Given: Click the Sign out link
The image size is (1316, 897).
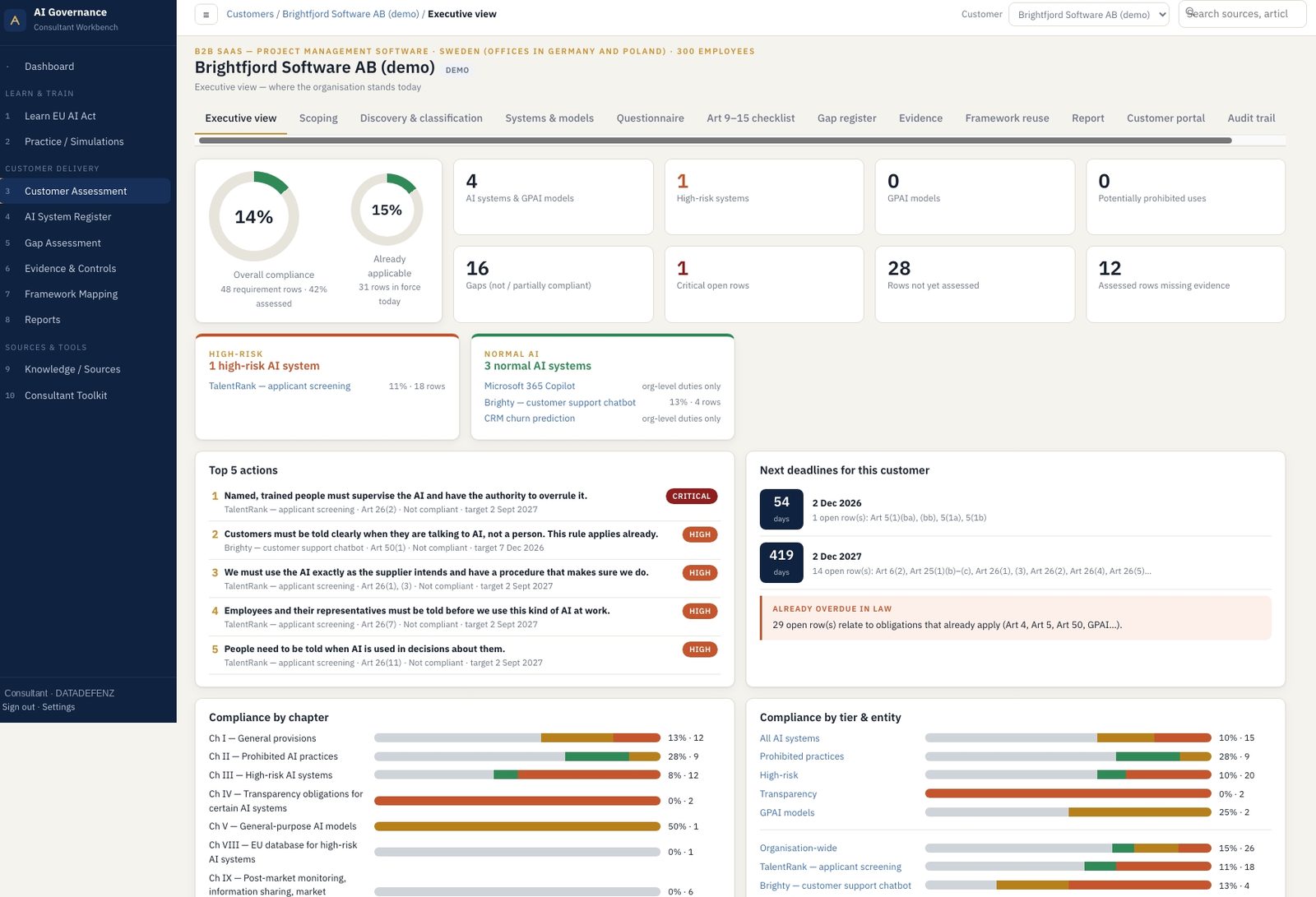Looking at the screenshot, I should [x=19, y=707].
